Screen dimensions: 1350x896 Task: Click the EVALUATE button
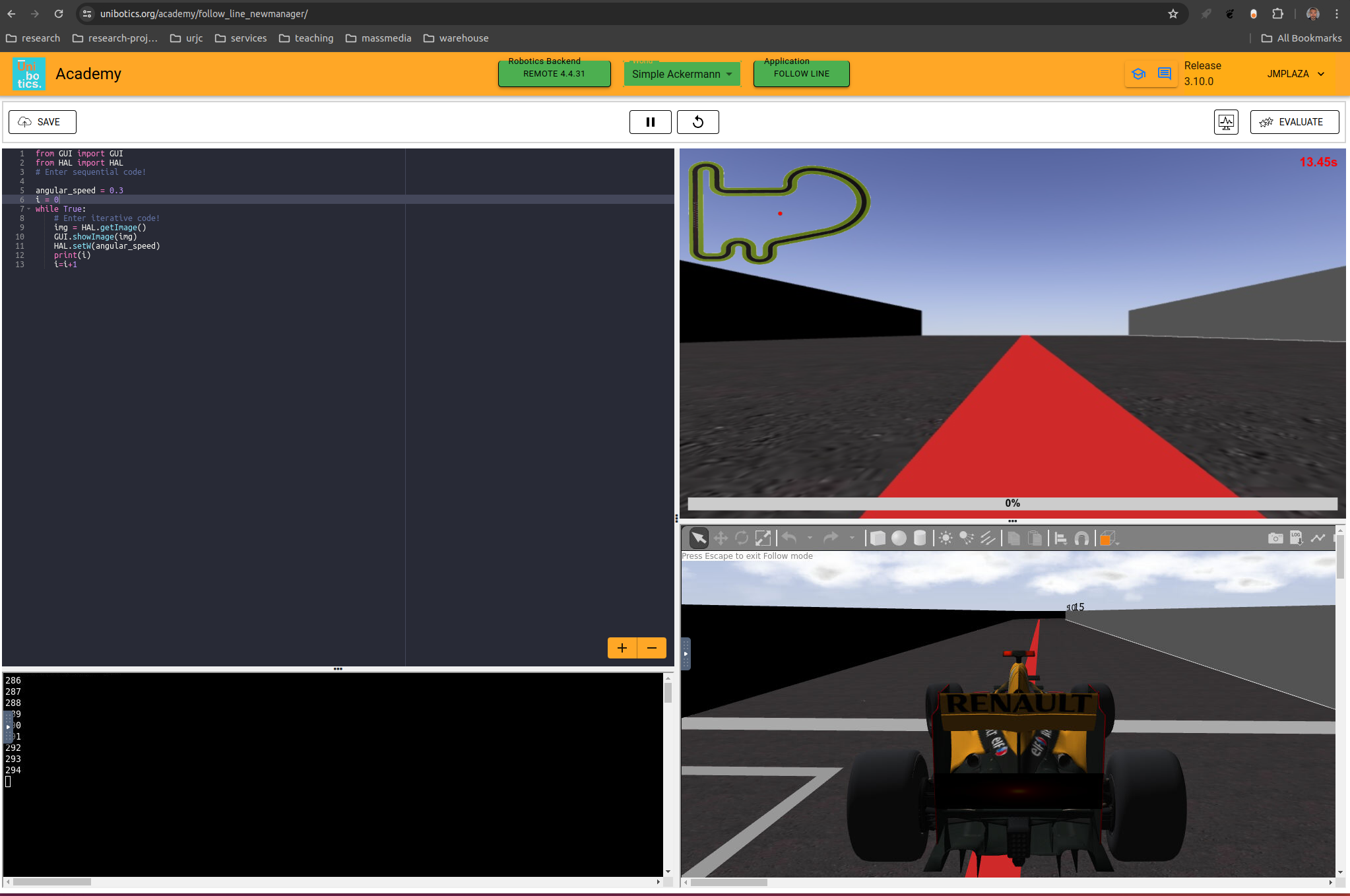coord(1294,122)
